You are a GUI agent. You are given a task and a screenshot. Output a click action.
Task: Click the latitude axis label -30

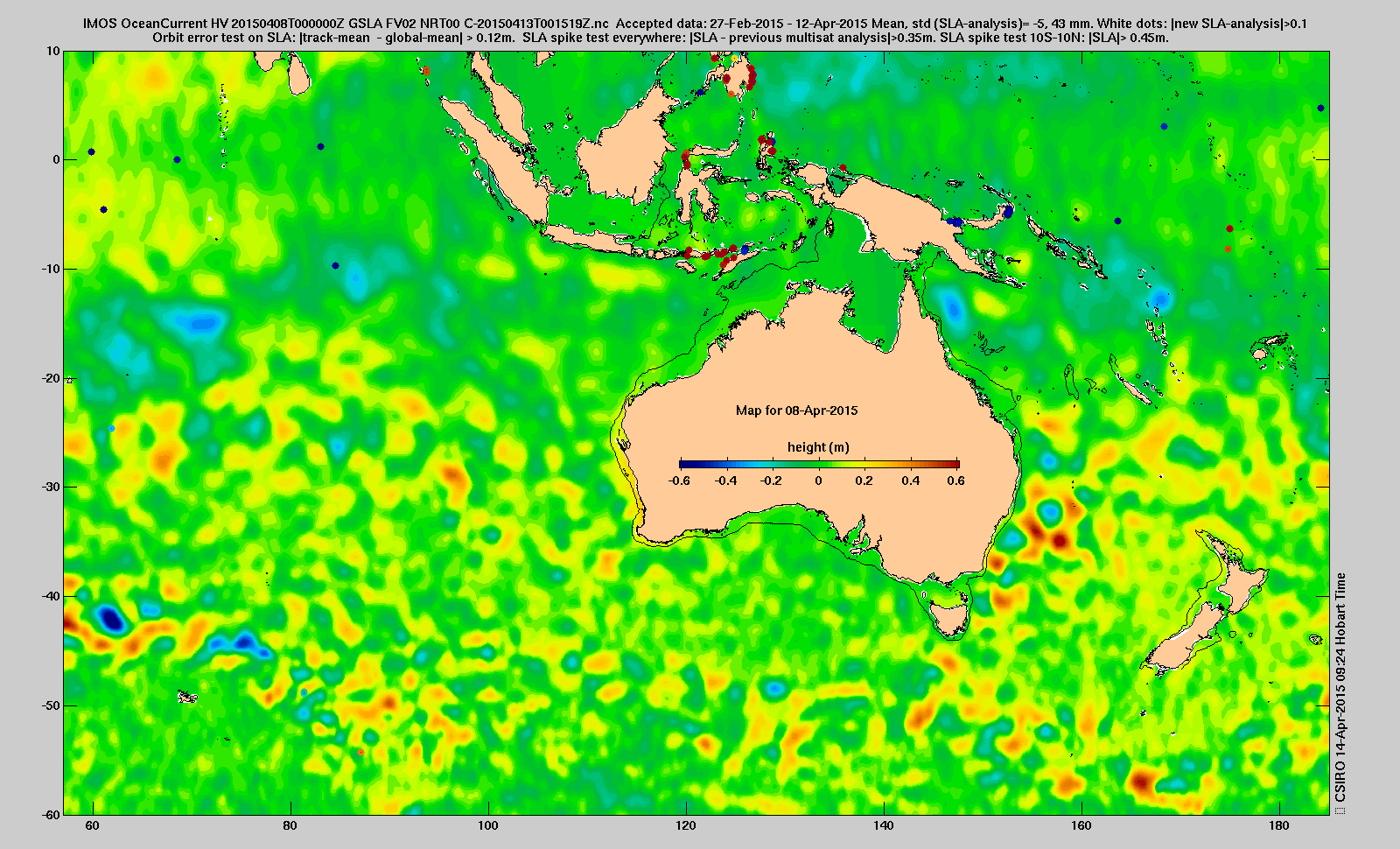[x=51, y=487]
